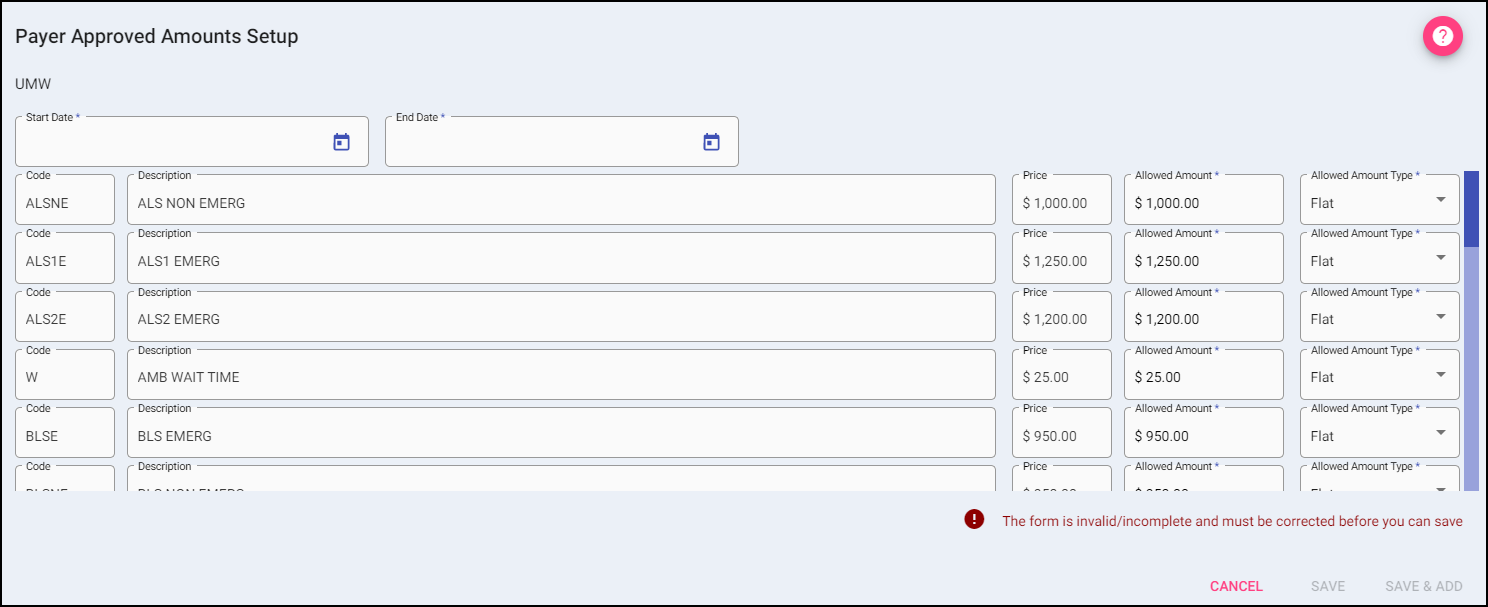Click the CANCEL button

(1236, 587)
